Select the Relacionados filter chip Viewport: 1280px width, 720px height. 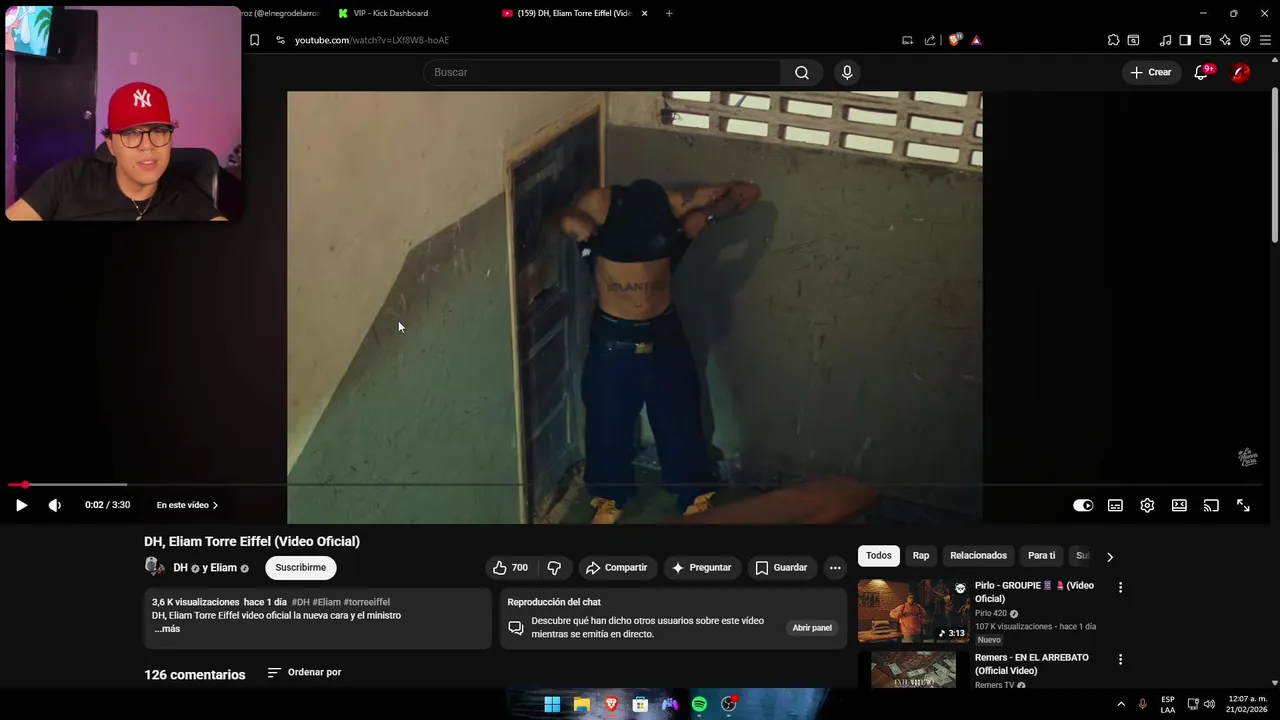coord(978,556)
